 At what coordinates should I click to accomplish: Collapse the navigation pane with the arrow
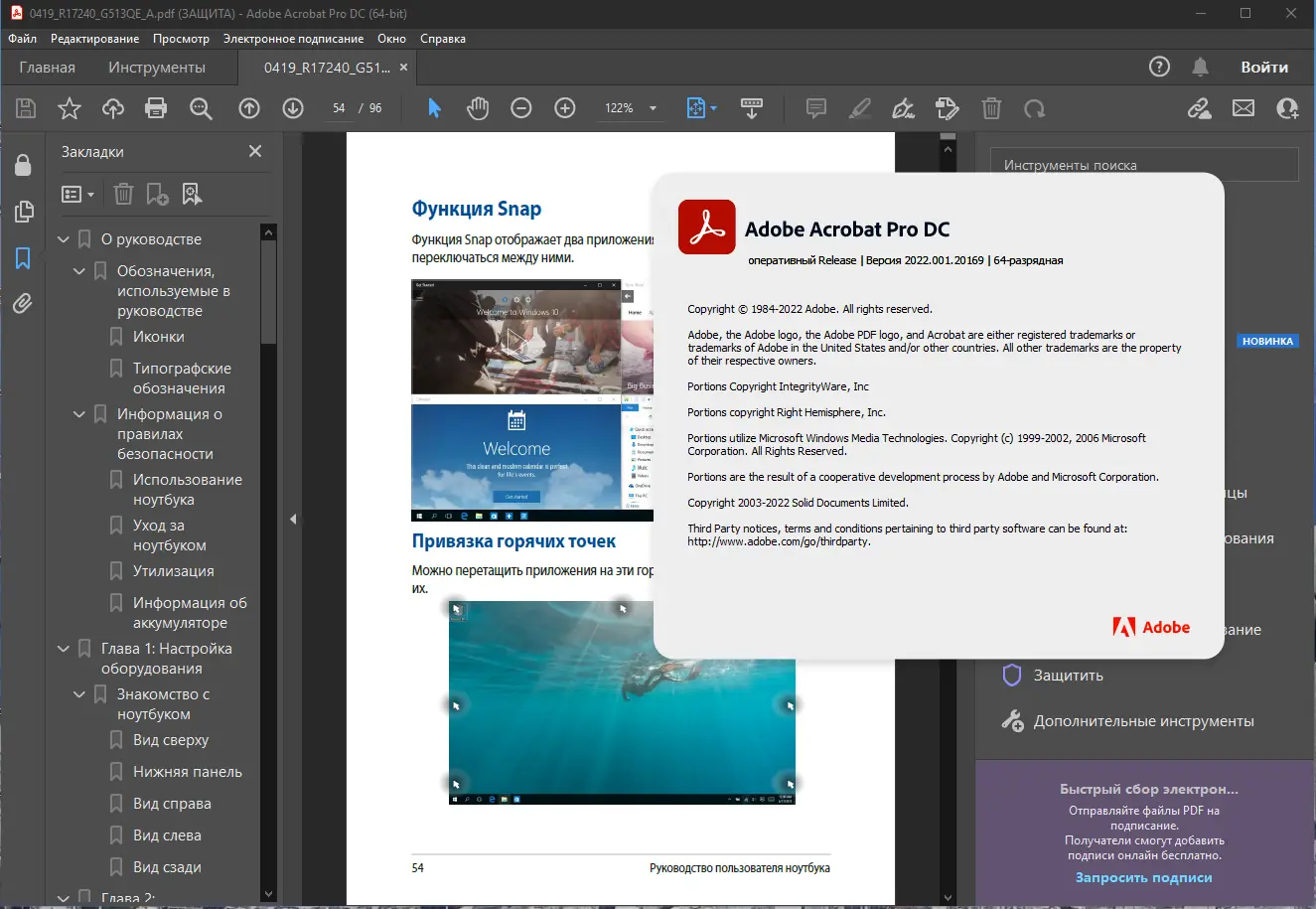point(293,519)
